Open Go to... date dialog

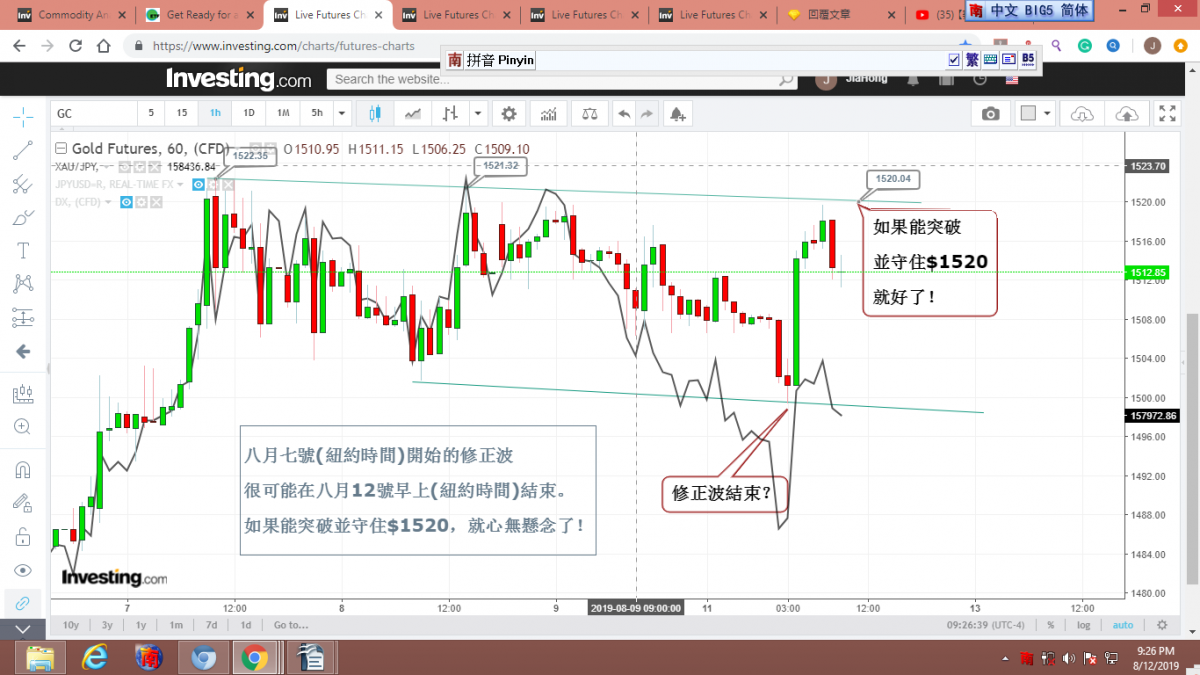tap(291, 625)
